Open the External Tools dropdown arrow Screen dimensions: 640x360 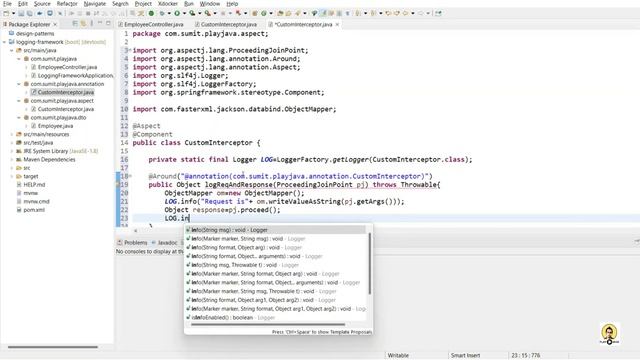click(215, 13)
